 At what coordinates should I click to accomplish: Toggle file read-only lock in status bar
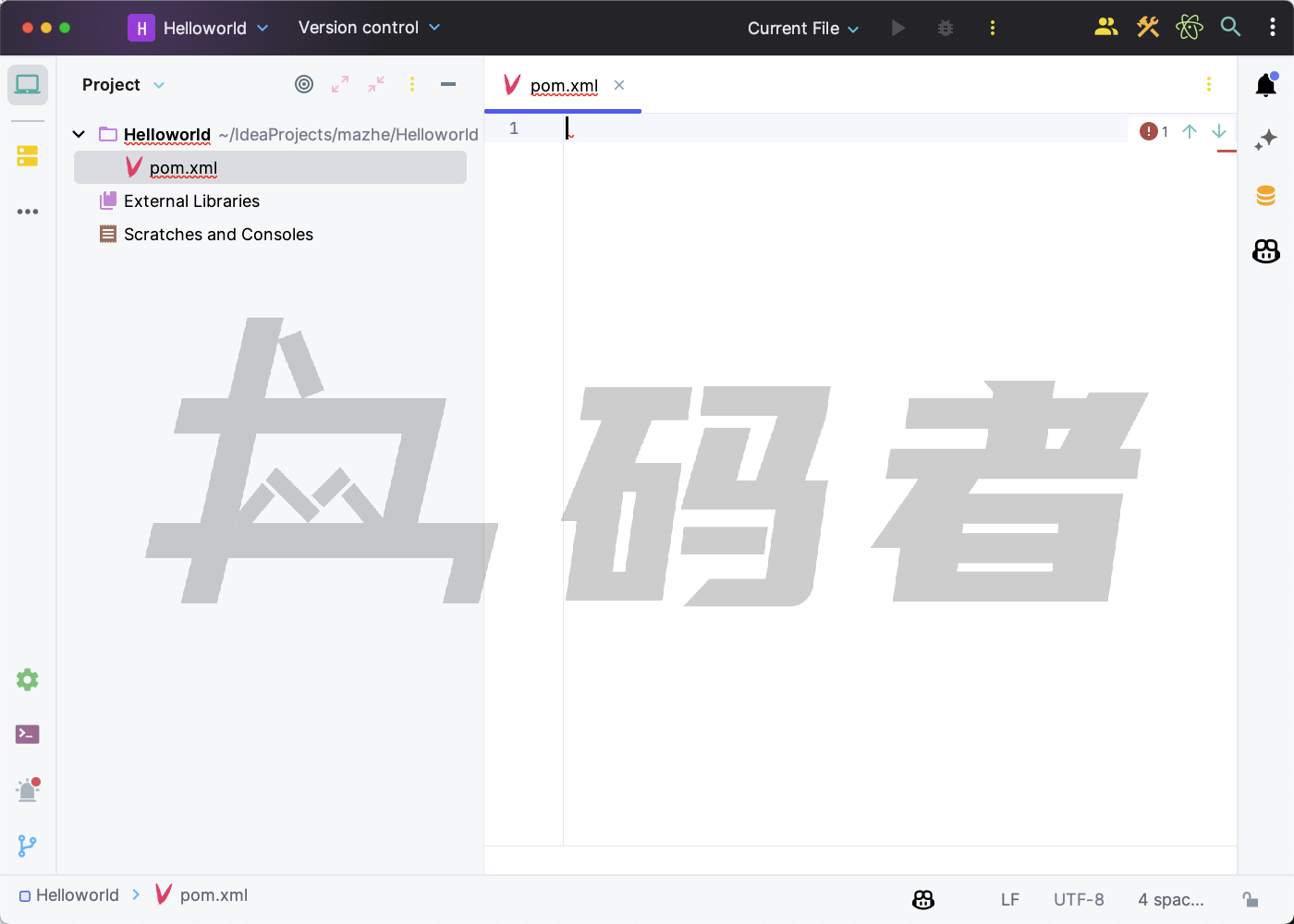1250,899
